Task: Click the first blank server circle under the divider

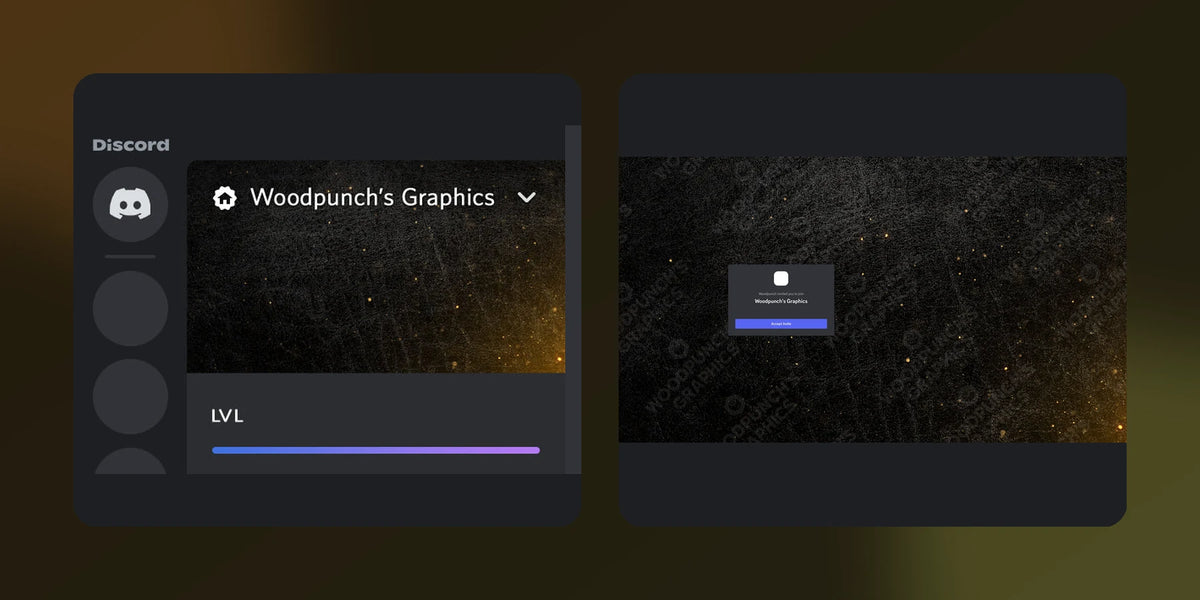Action: pyautogui.click(x=130, y=308)
